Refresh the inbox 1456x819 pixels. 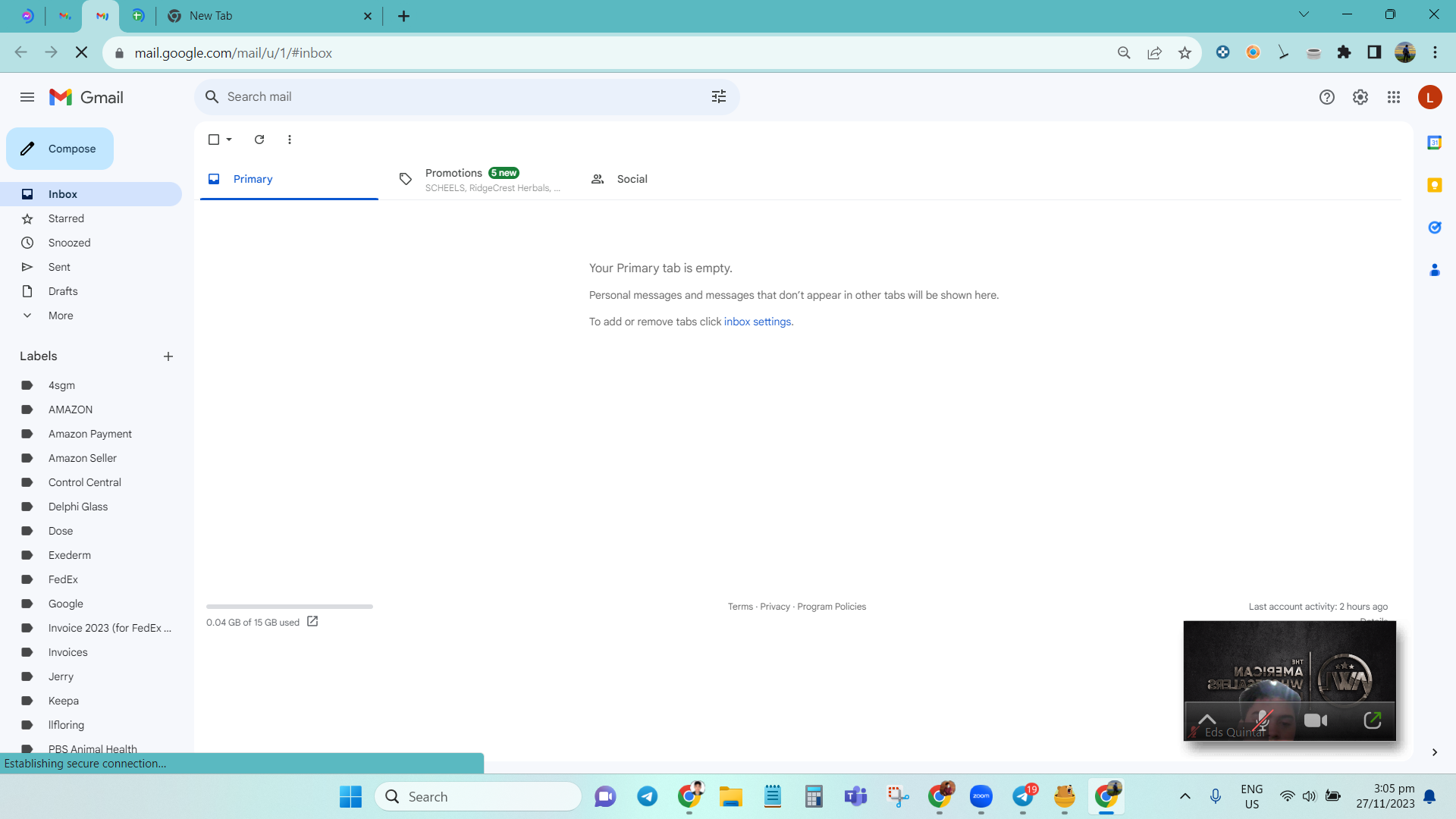259,140
